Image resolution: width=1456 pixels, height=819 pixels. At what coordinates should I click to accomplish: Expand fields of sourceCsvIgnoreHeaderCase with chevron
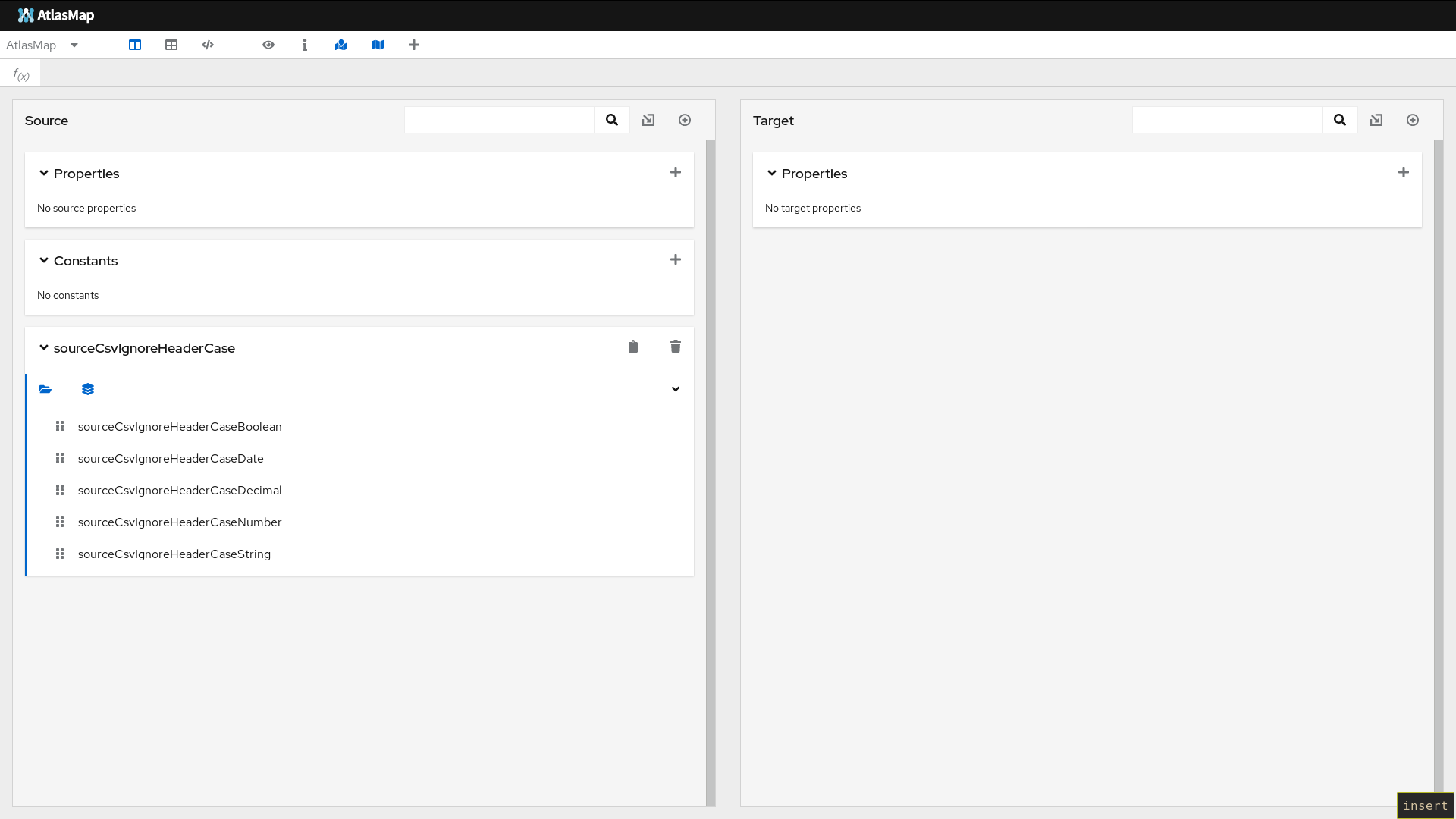[x=675, y=389]
